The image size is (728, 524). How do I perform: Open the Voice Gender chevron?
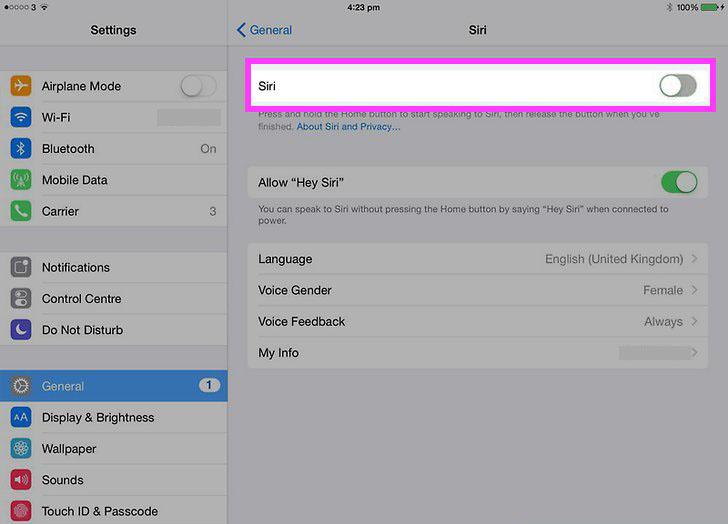[694, 290]
